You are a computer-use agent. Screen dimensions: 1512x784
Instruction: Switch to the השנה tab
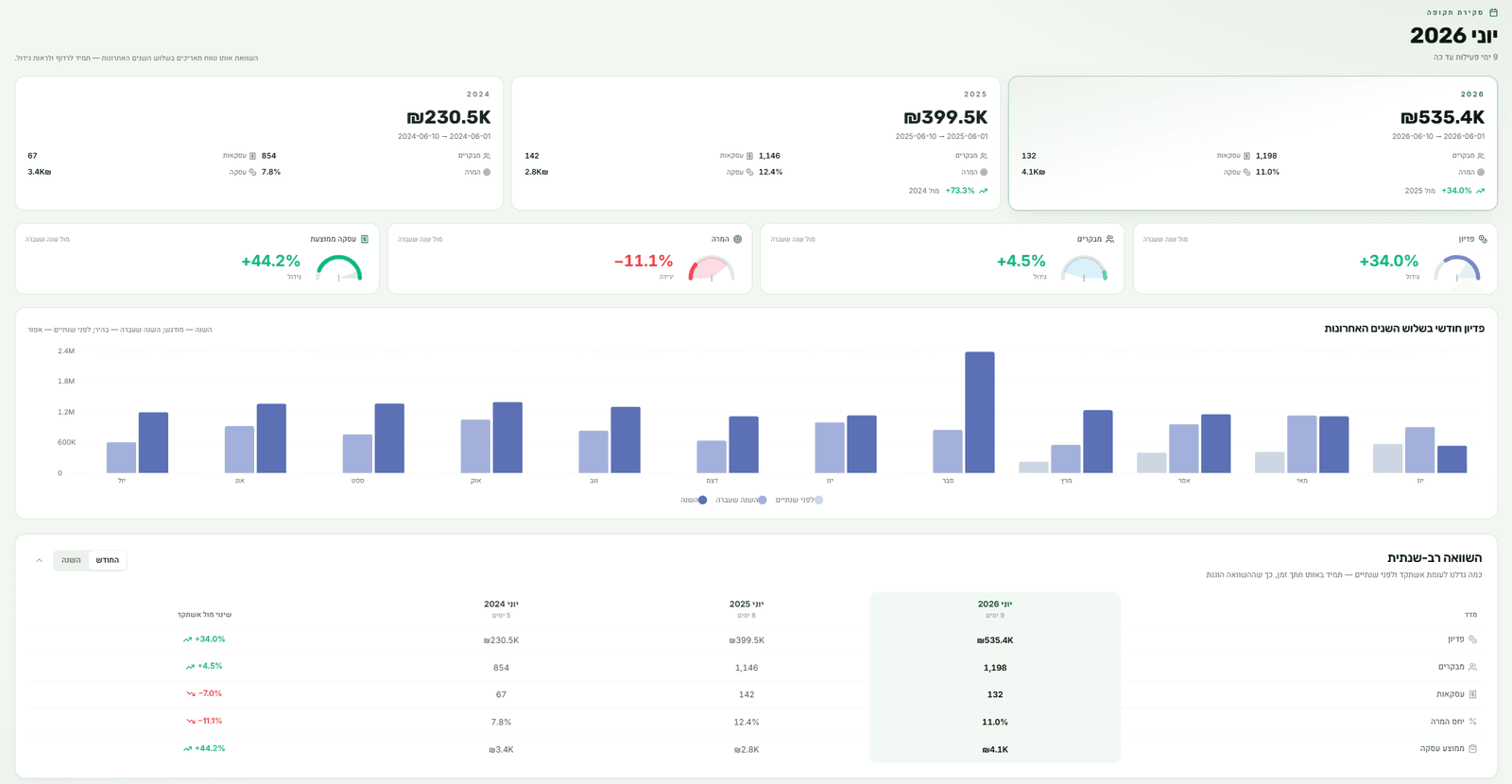71,560
